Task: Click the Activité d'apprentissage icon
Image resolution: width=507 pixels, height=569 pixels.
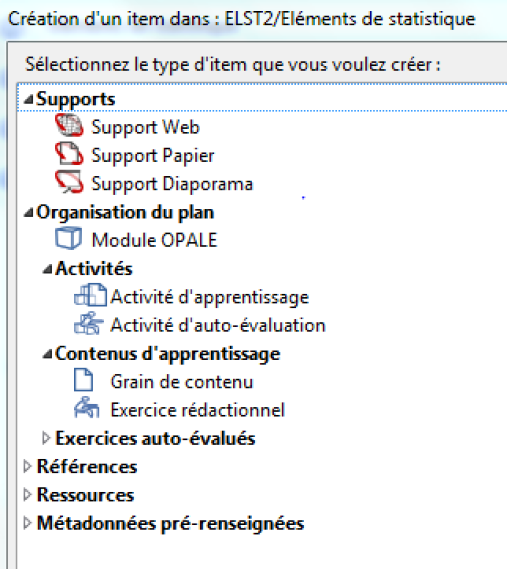Action: click(90, 295)
